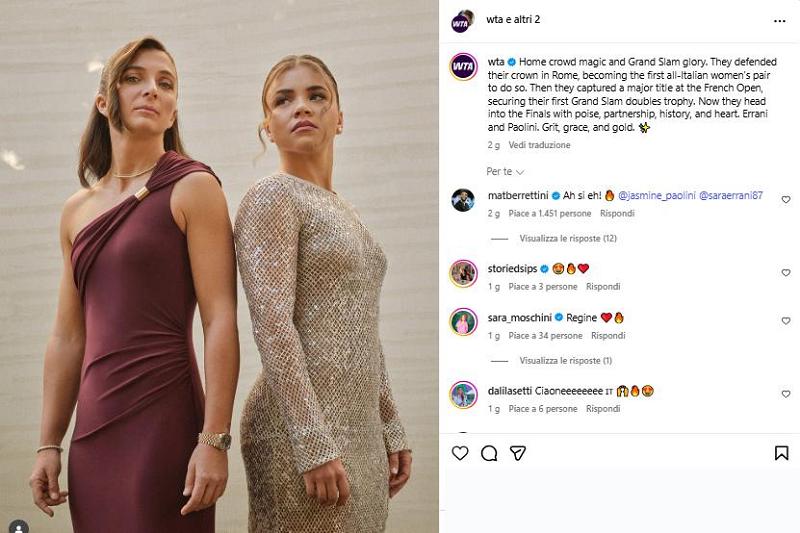Expand the 'Per te' comment sorting dropdown

point(505,172)
